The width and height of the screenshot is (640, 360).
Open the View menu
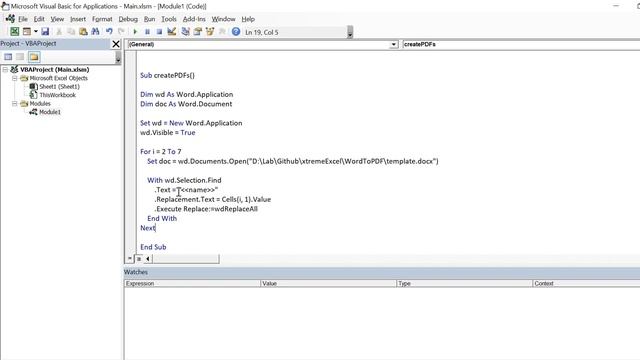click(57, 19)
